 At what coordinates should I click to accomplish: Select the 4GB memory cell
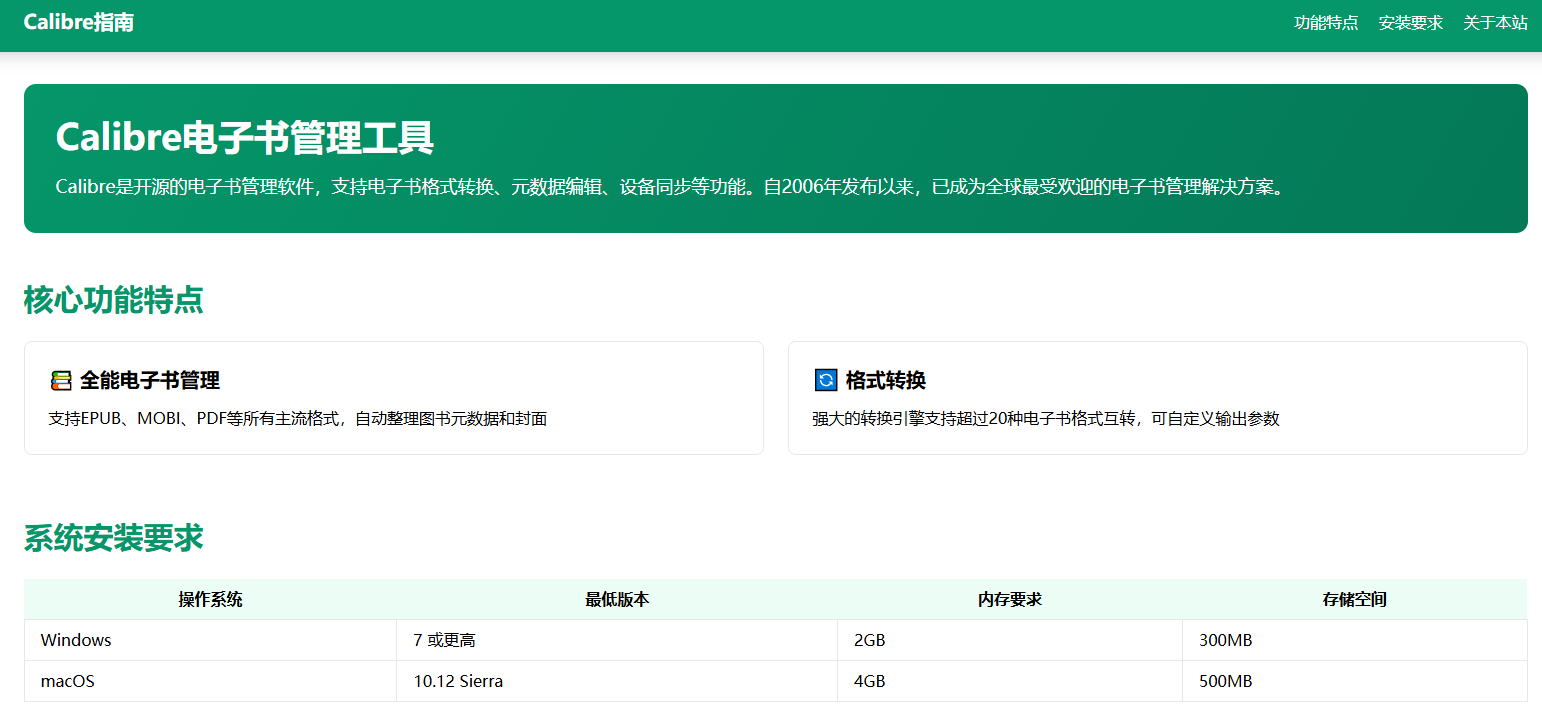tap(1010, 681)
